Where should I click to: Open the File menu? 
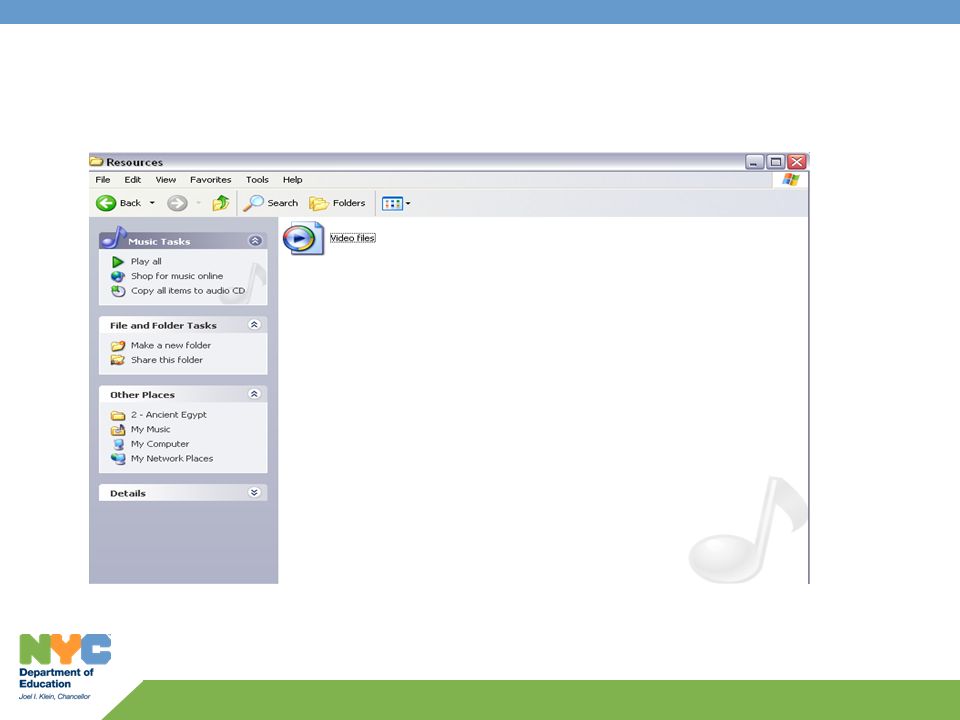click(103, 179)
